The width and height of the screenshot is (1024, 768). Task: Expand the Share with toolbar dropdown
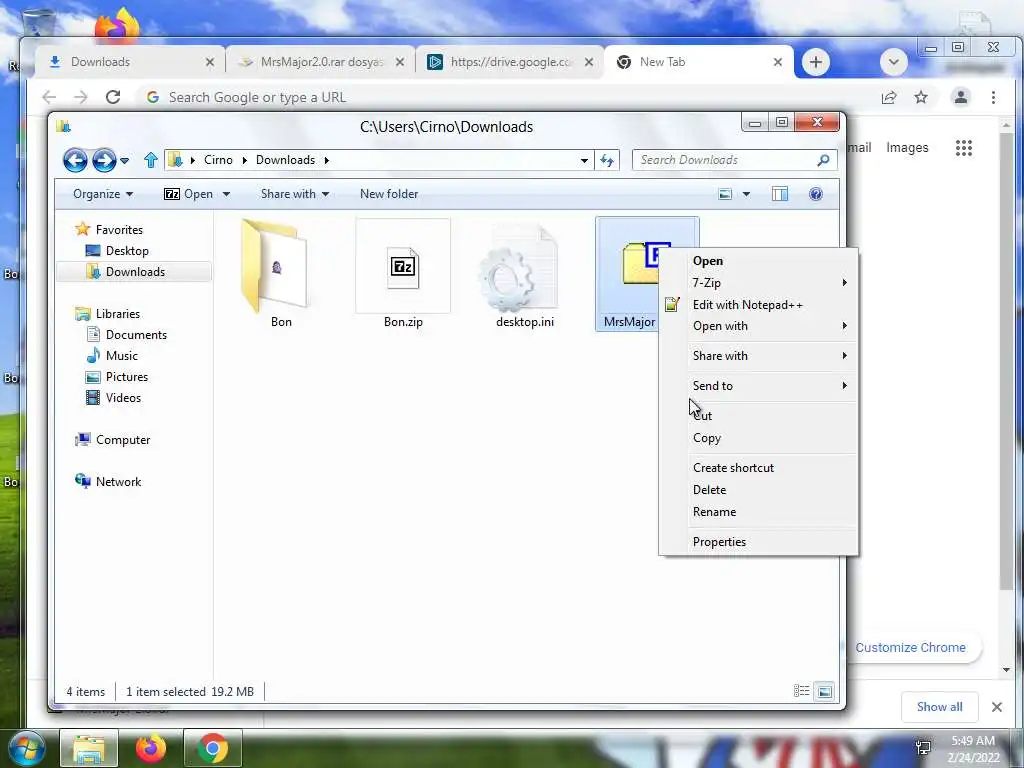tap(295, 194)
